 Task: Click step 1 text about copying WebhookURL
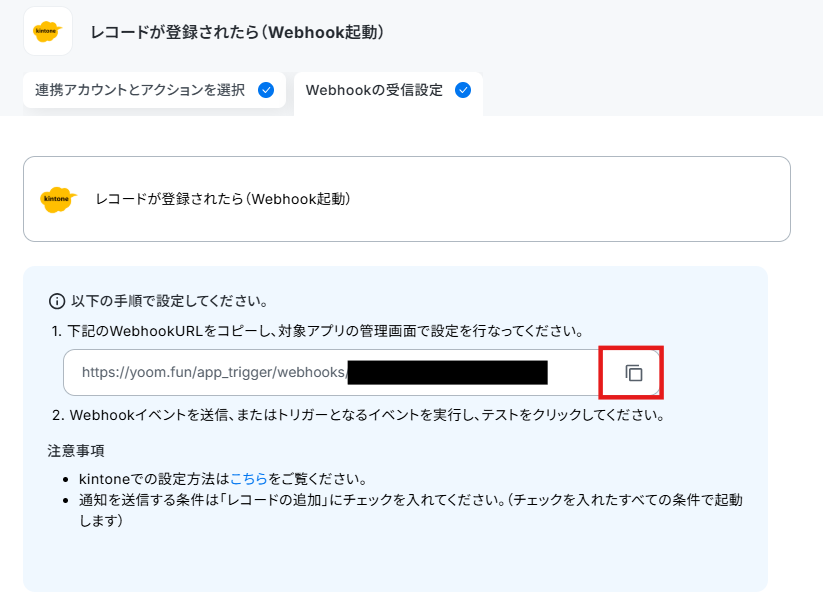pyautogui.click(x=318, y=331)
